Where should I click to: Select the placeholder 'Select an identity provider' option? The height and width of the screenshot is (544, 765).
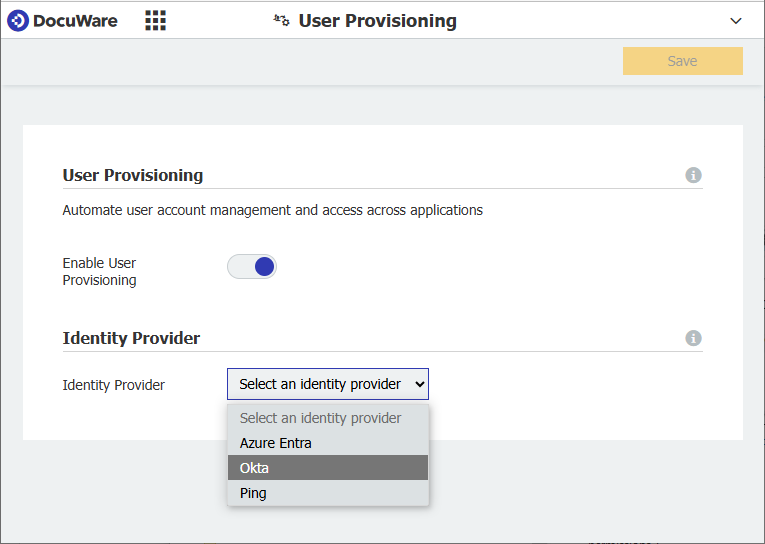point(320,418)
